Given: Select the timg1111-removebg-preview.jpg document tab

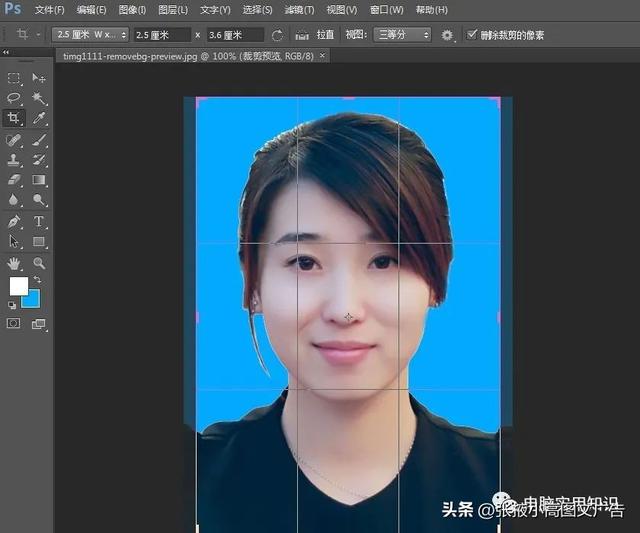Looking at the screenshot, I should click(x=188, y=56).
